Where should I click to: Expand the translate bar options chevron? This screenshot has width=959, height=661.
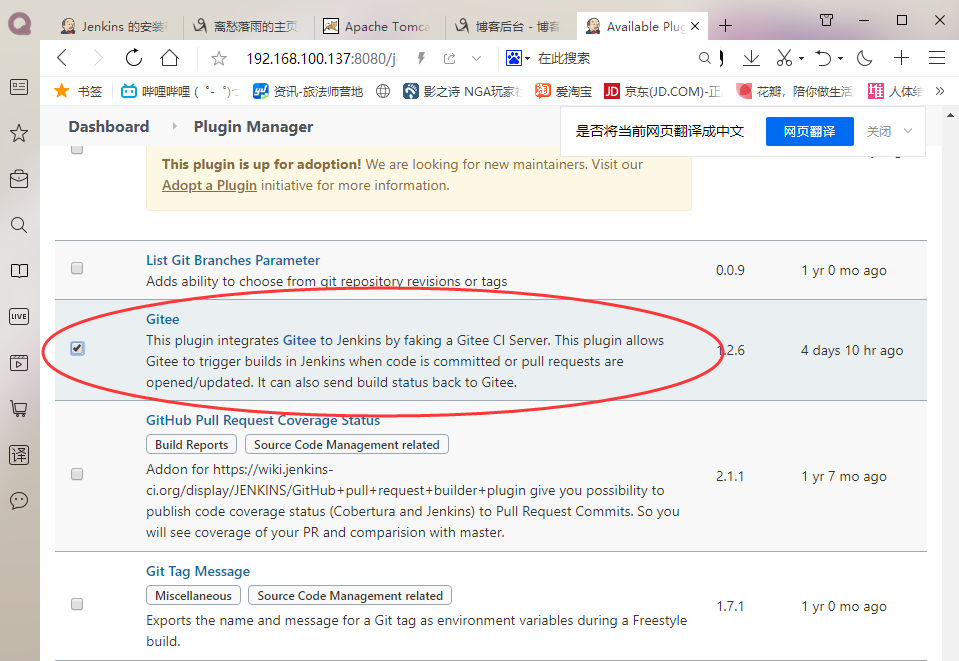(908, 131)
